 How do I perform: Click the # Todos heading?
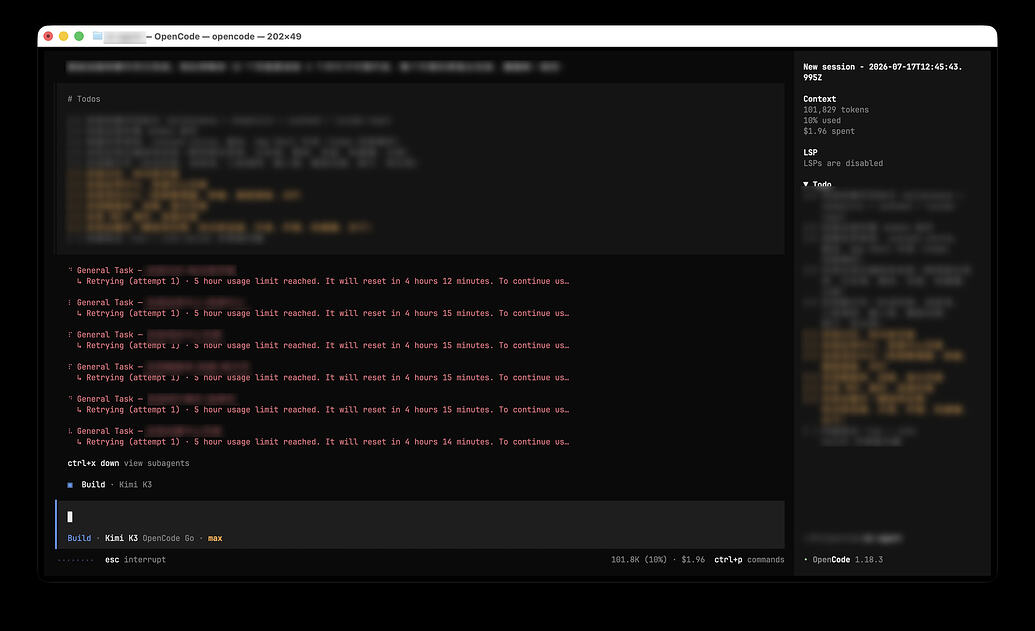tap(84, 99)
